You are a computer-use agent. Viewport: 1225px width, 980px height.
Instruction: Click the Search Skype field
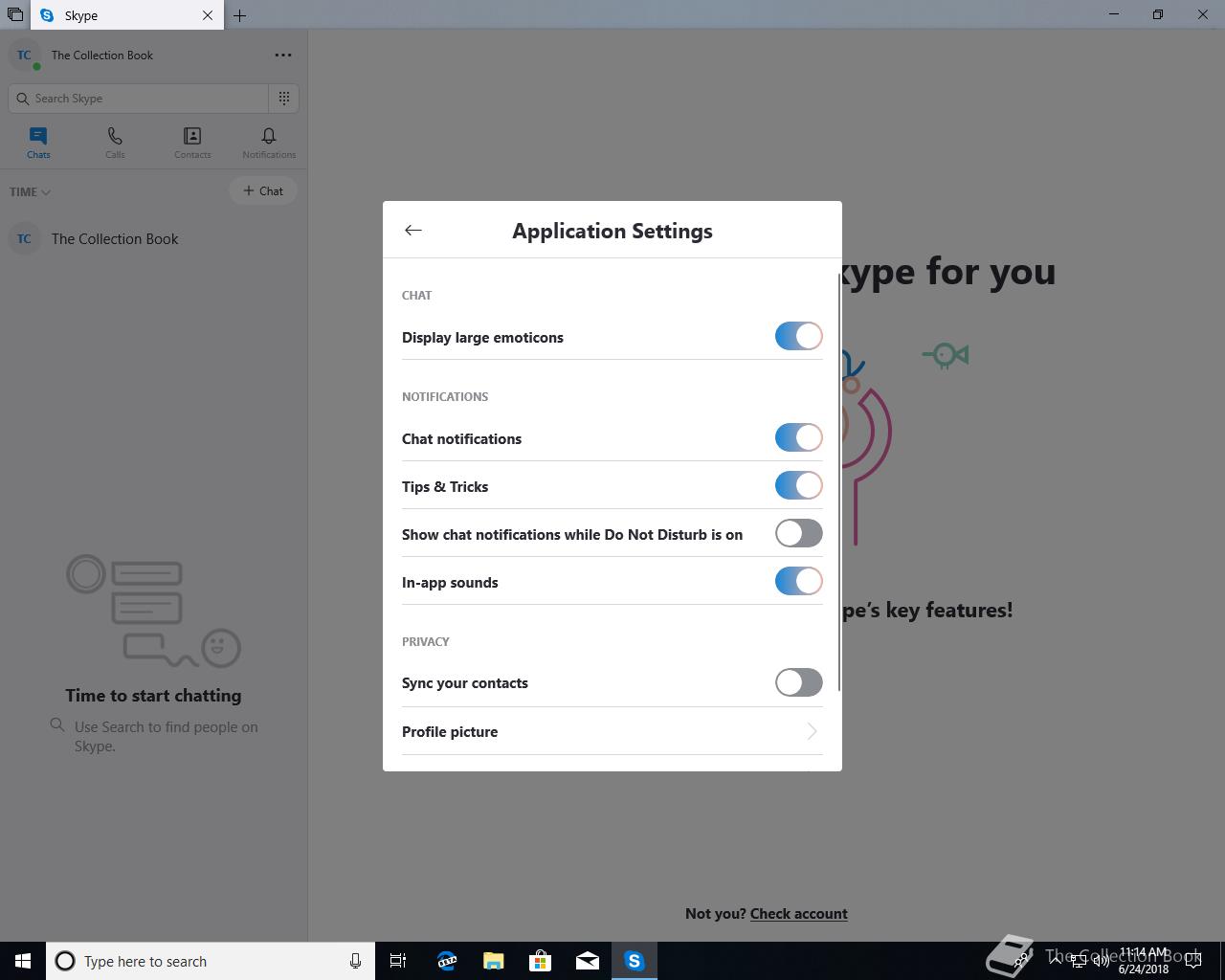[x=139, y=98]
